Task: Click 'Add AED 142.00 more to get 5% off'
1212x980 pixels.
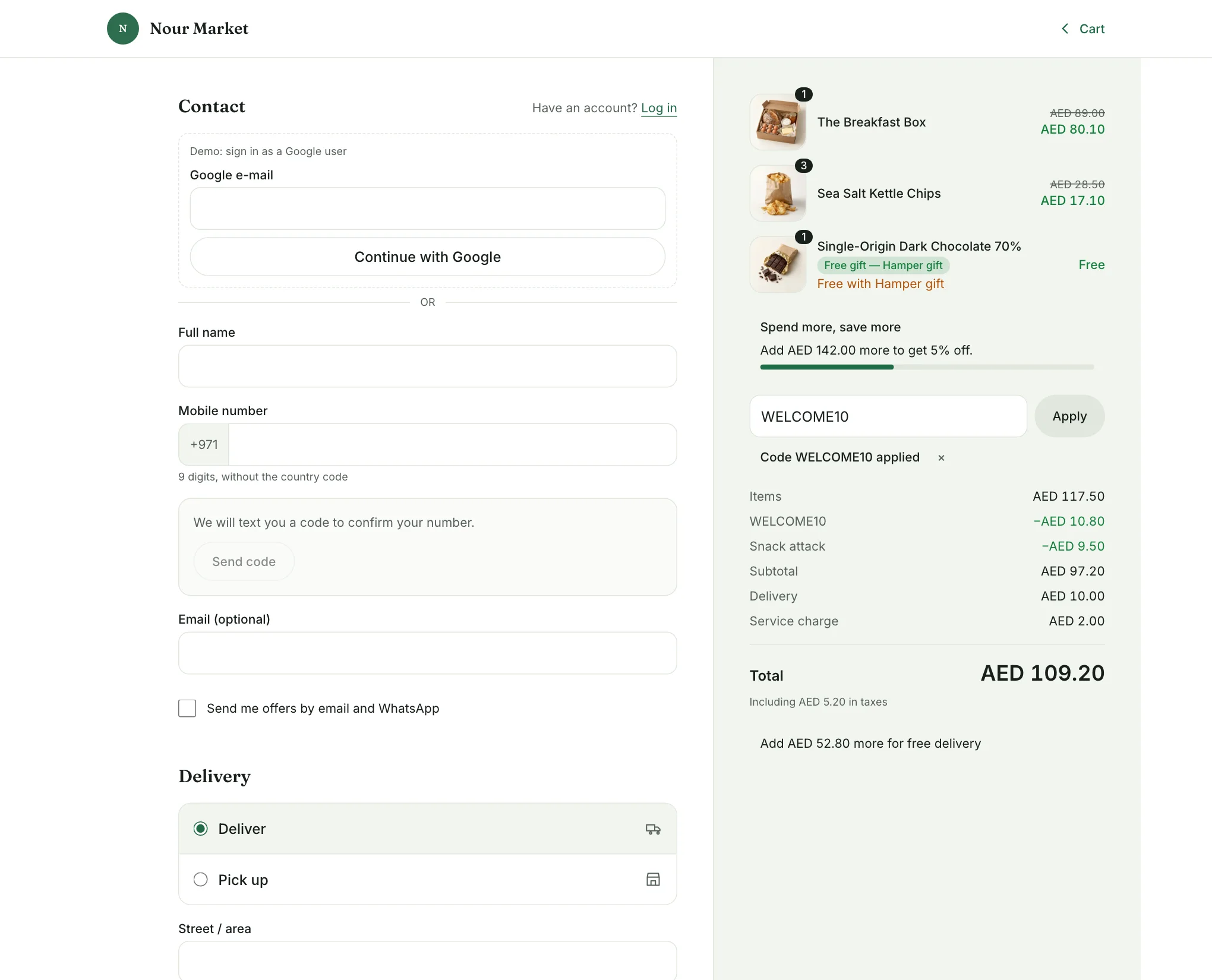Action: pyautogui.click(x=866, y=350)
